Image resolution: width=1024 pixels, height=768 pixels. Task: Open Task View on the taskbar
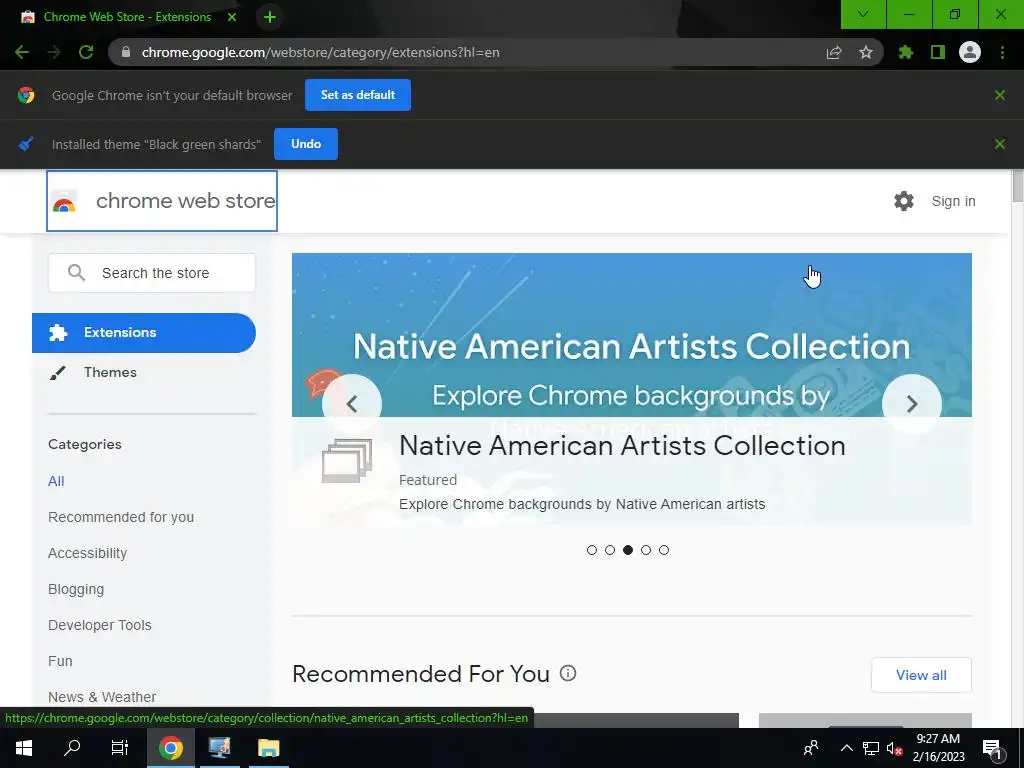click(120, 748)
